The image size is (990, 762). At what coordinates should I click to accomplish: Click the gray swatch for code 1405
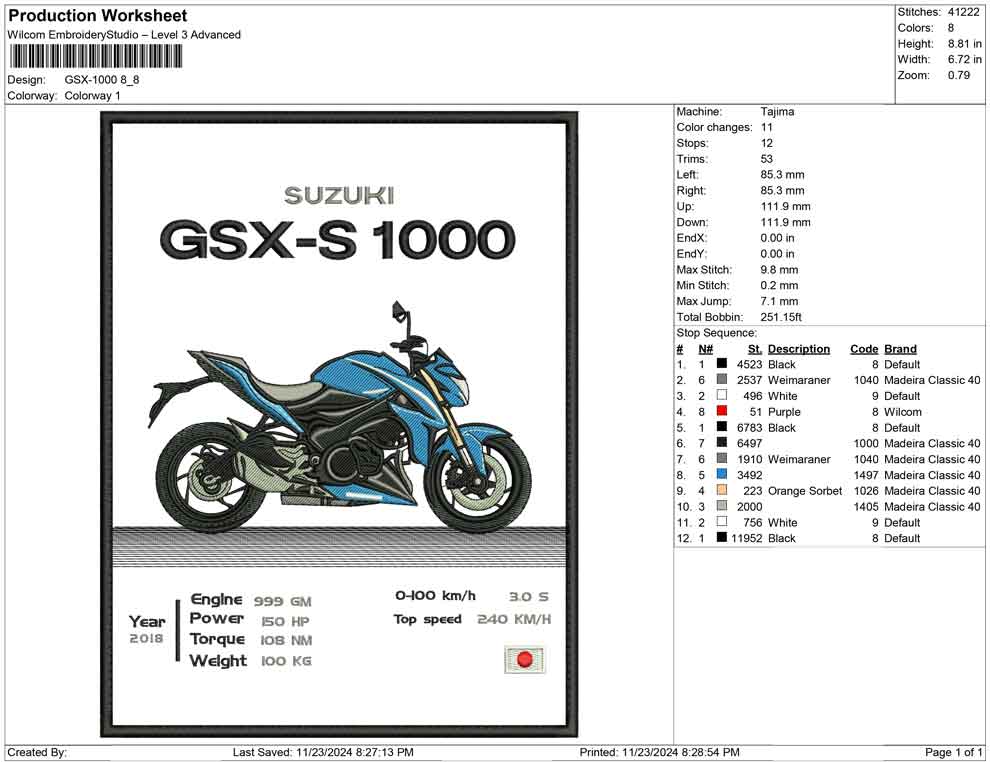tap(722, 507)
